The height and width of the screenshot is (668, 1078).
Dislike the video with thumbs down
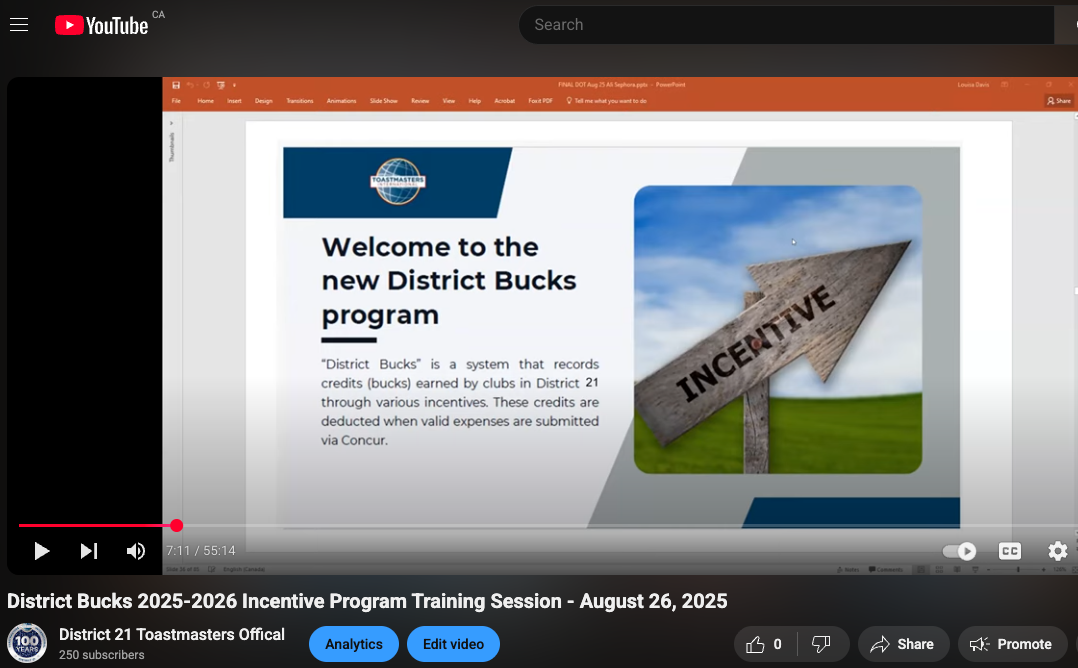[820, 644]
